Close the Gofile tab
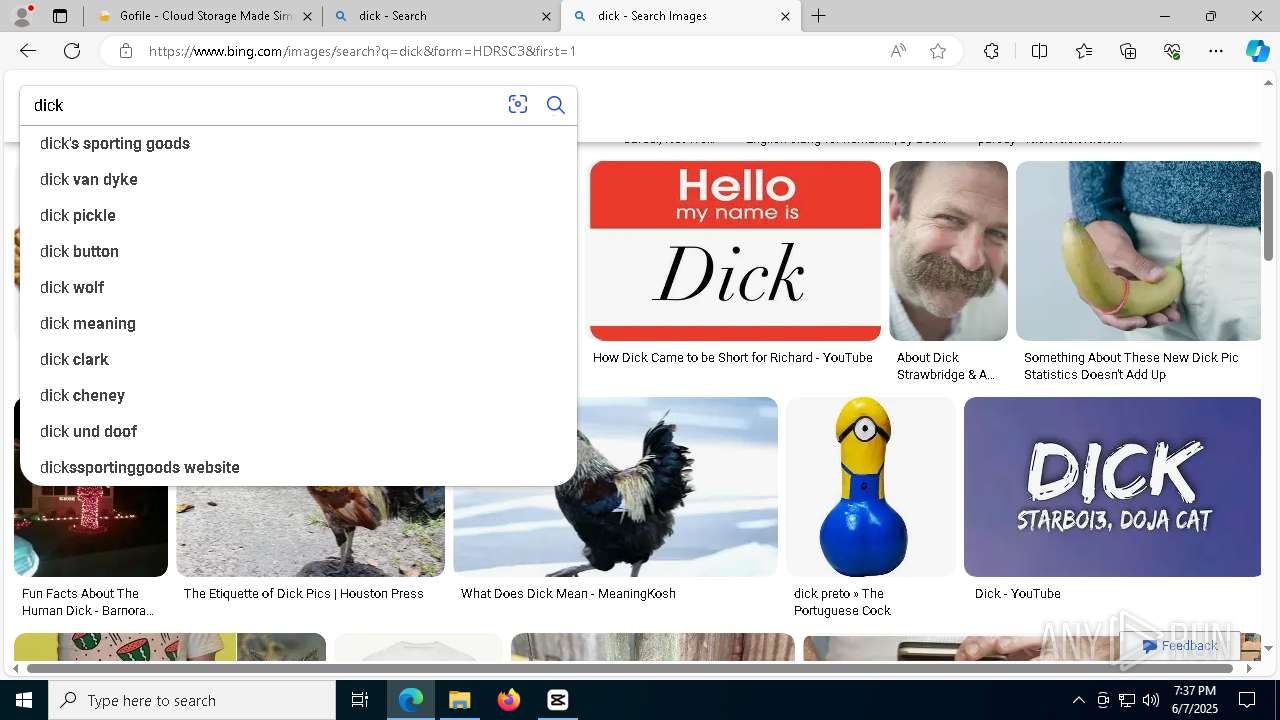 click(x=307, y=16)
